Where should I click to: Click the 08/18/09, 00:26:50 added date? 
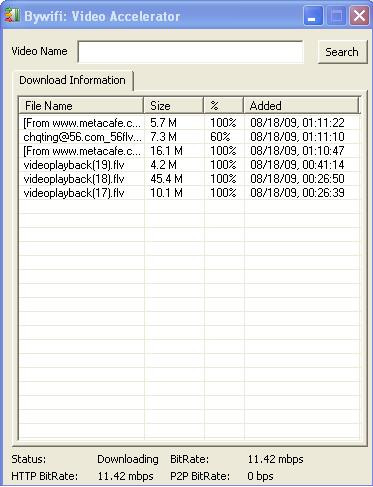coord(297,179)
